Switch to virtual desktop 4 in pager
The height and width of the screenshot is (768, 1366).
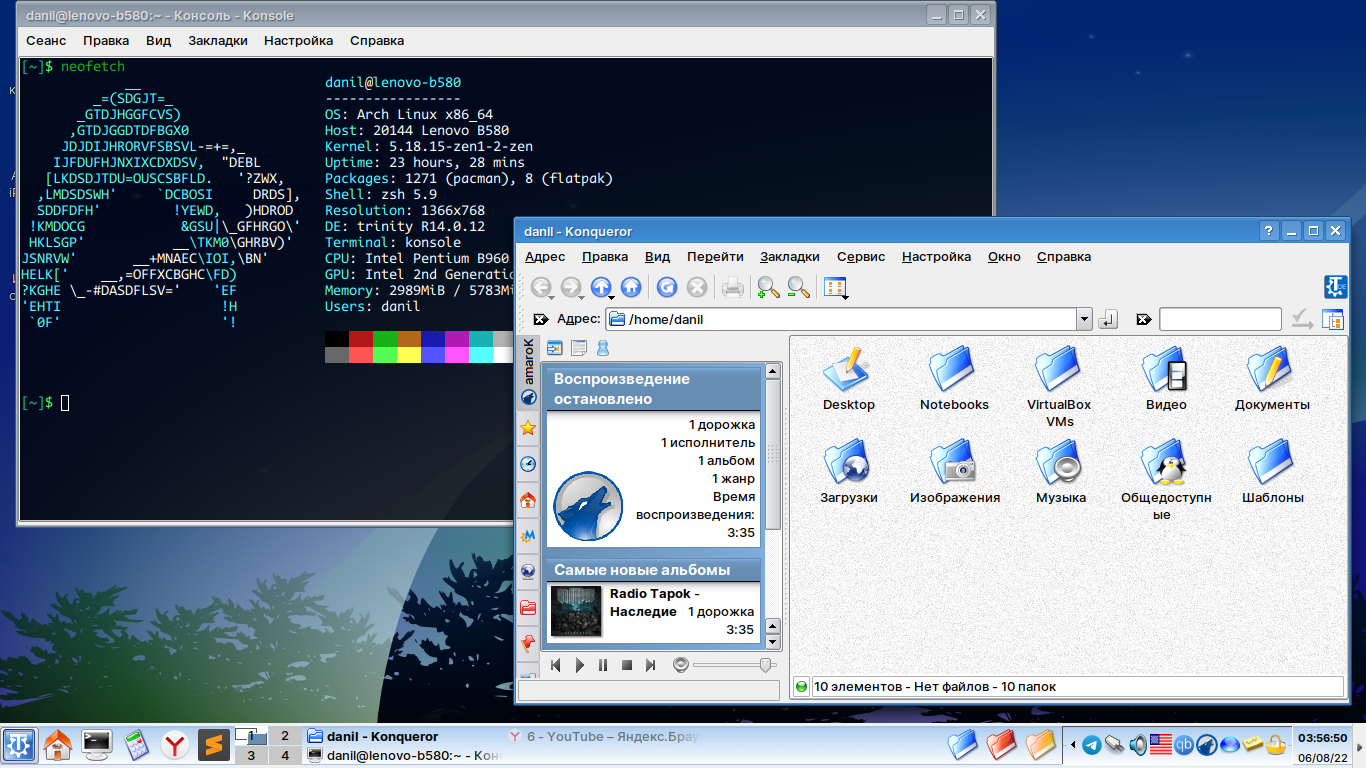(285, 756)
